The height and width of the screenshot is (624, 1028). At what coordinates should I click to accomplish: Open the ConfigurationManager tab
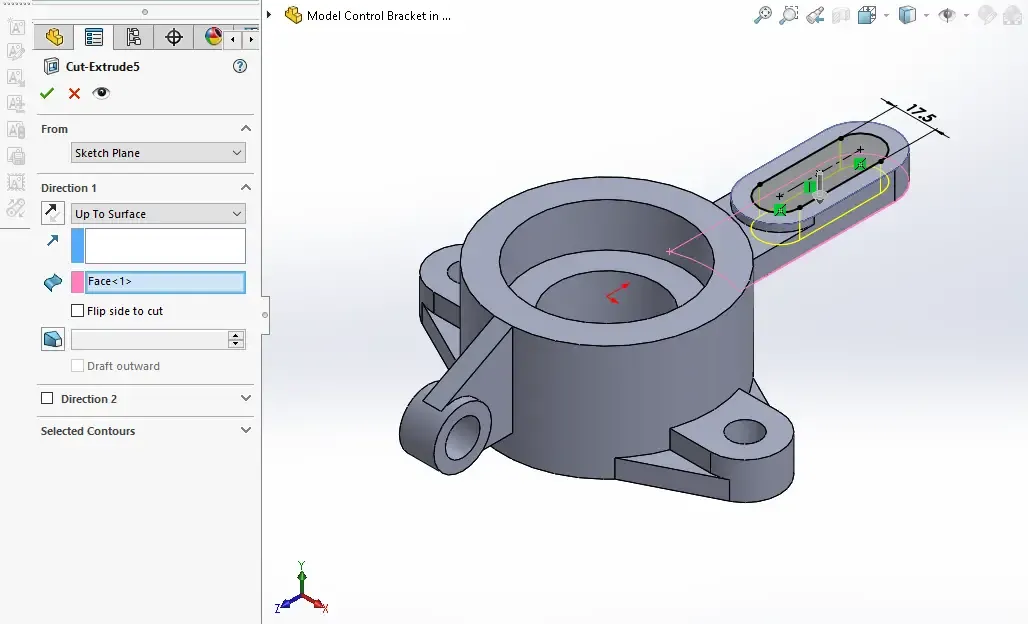click(x=134, y=37)
